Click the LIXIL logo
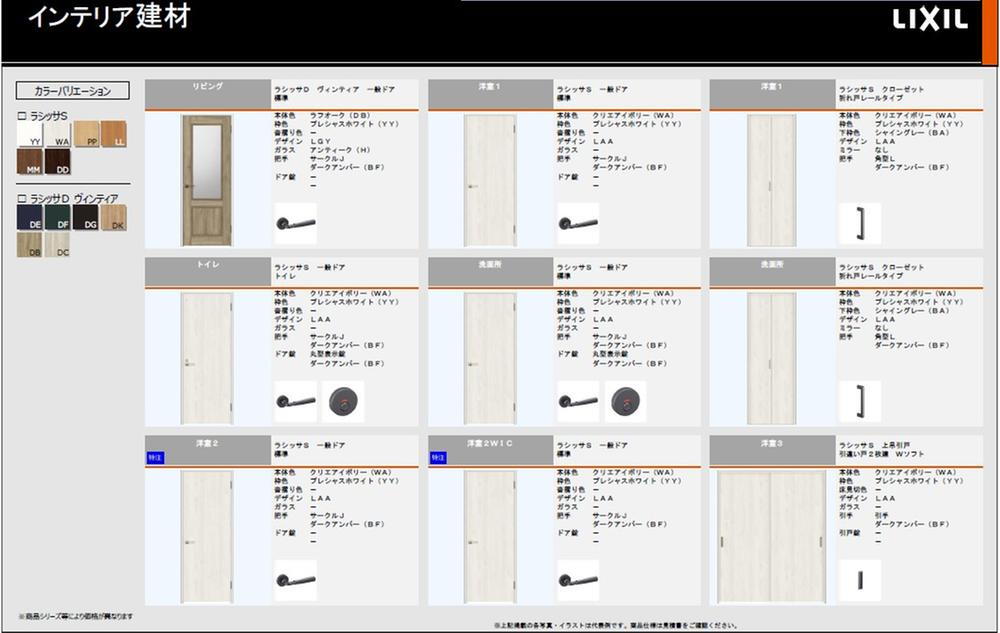Image resolution: width=1000 pixels, height=633 pixels. [x=930, y=19]
